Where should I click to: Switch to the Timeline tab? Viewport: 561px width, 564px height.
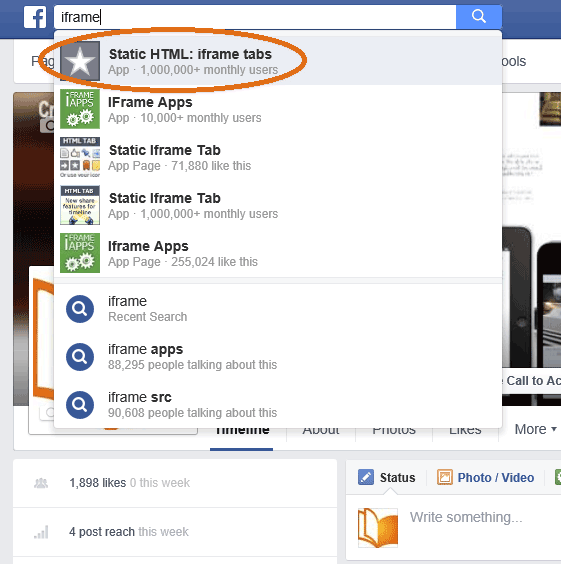(242, 432)
